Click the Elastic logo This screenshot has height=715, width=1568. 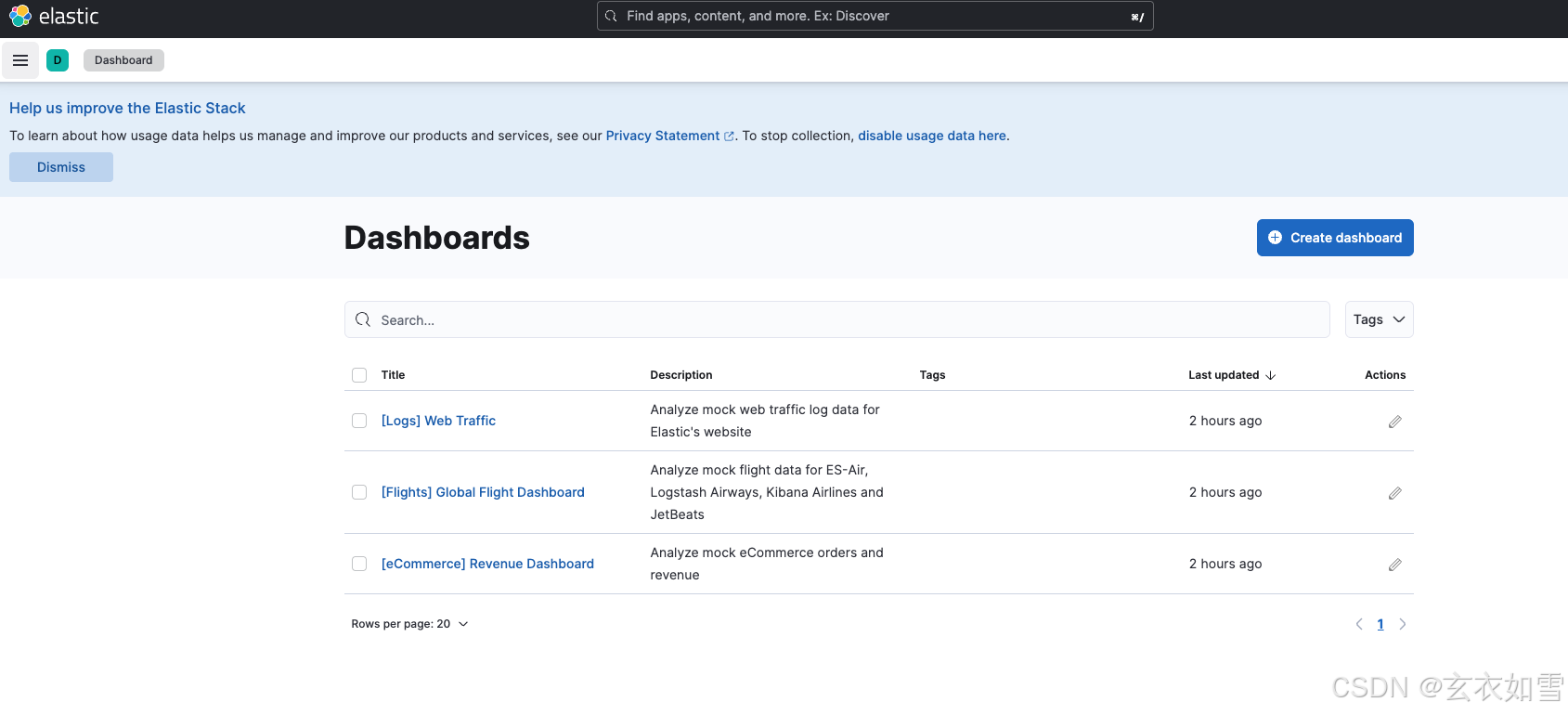54,16
